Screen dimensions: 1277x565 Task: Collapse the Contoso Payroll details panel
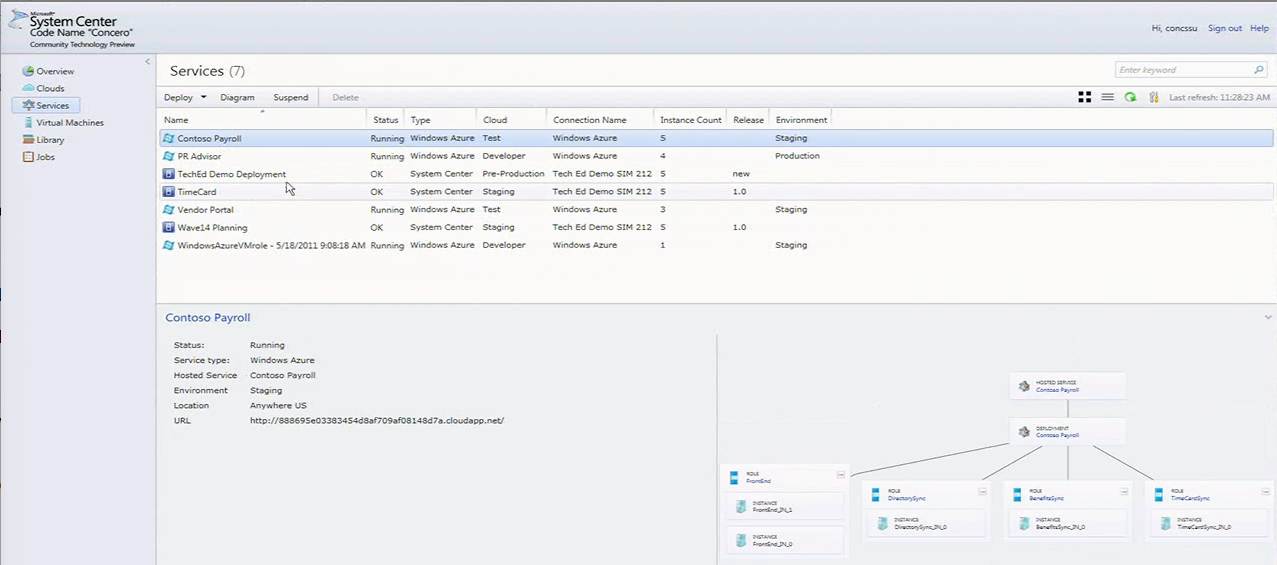[1268, 318]
